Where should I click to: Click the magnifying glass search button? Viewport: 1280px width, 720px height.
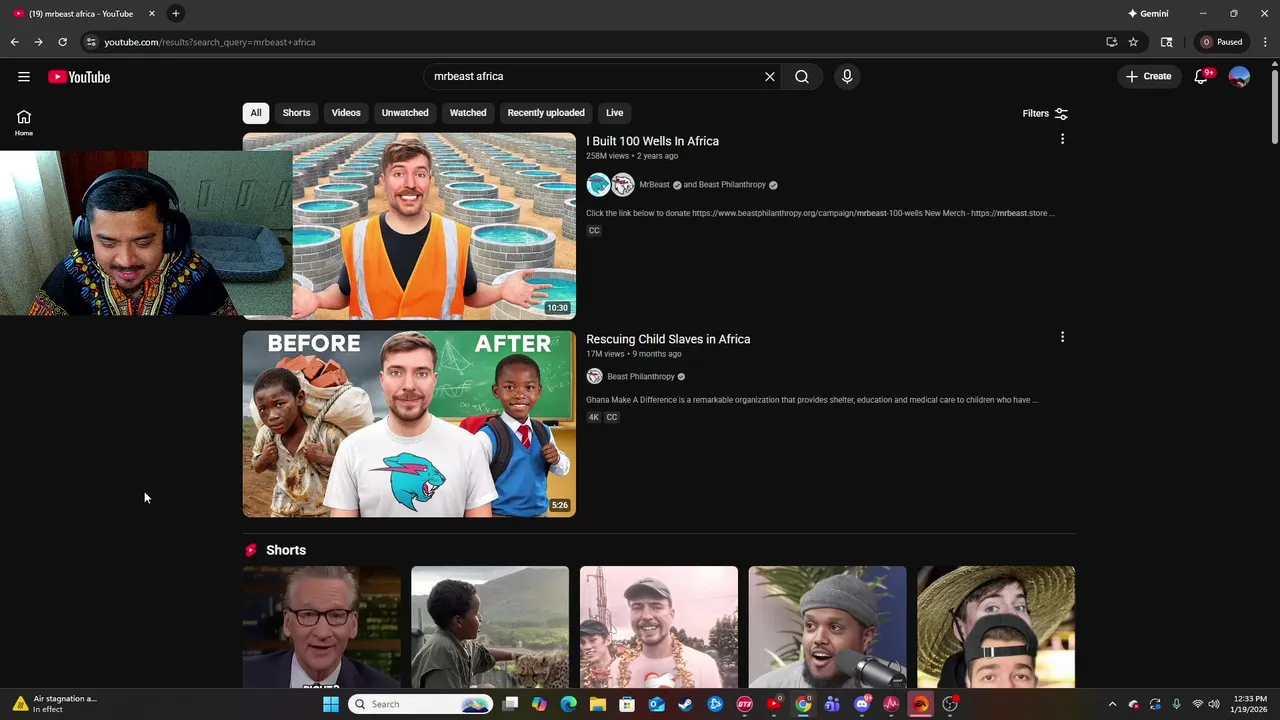802,77
